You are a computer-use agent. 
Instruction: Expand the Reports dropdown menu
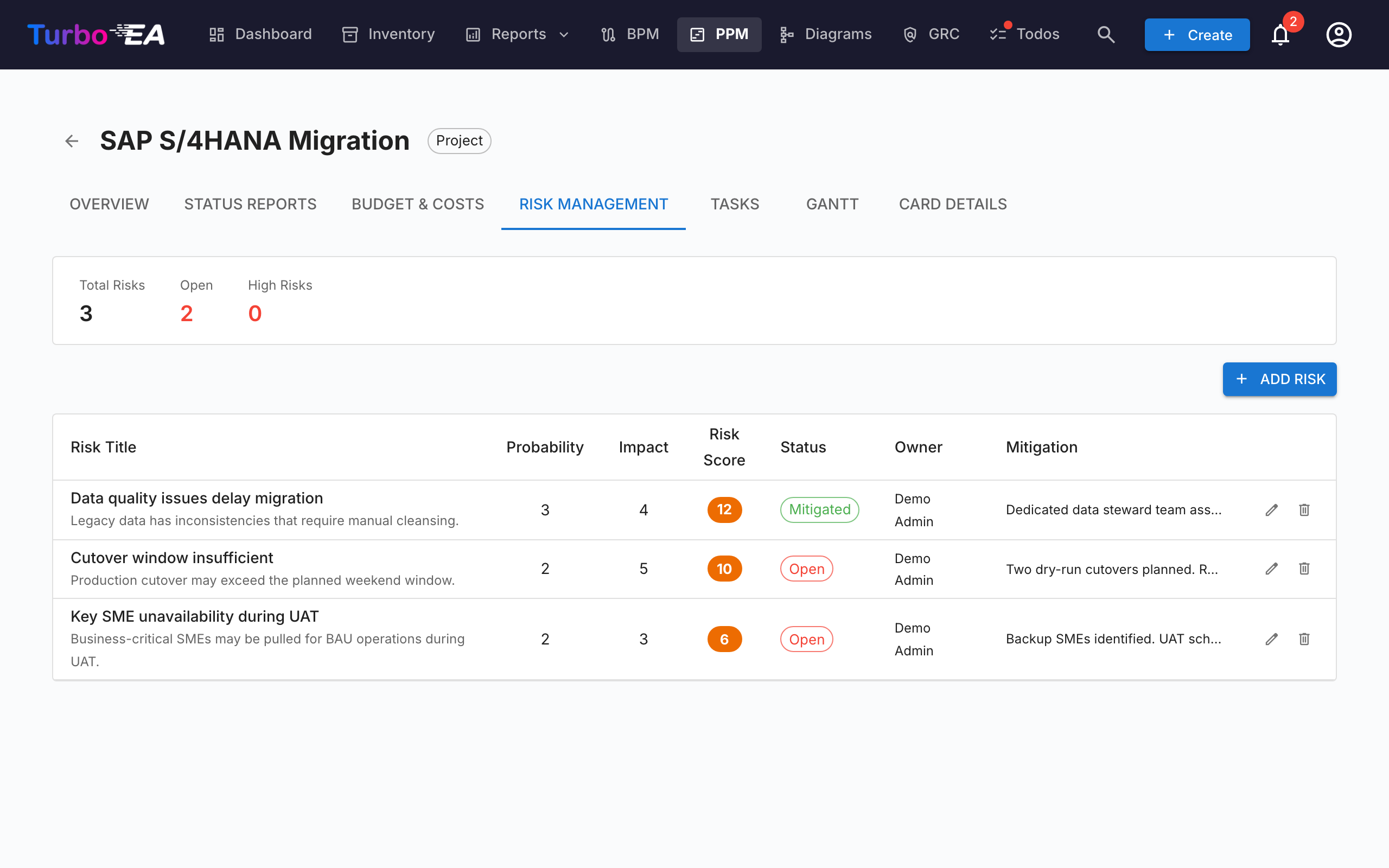click(x=518, y=34)
